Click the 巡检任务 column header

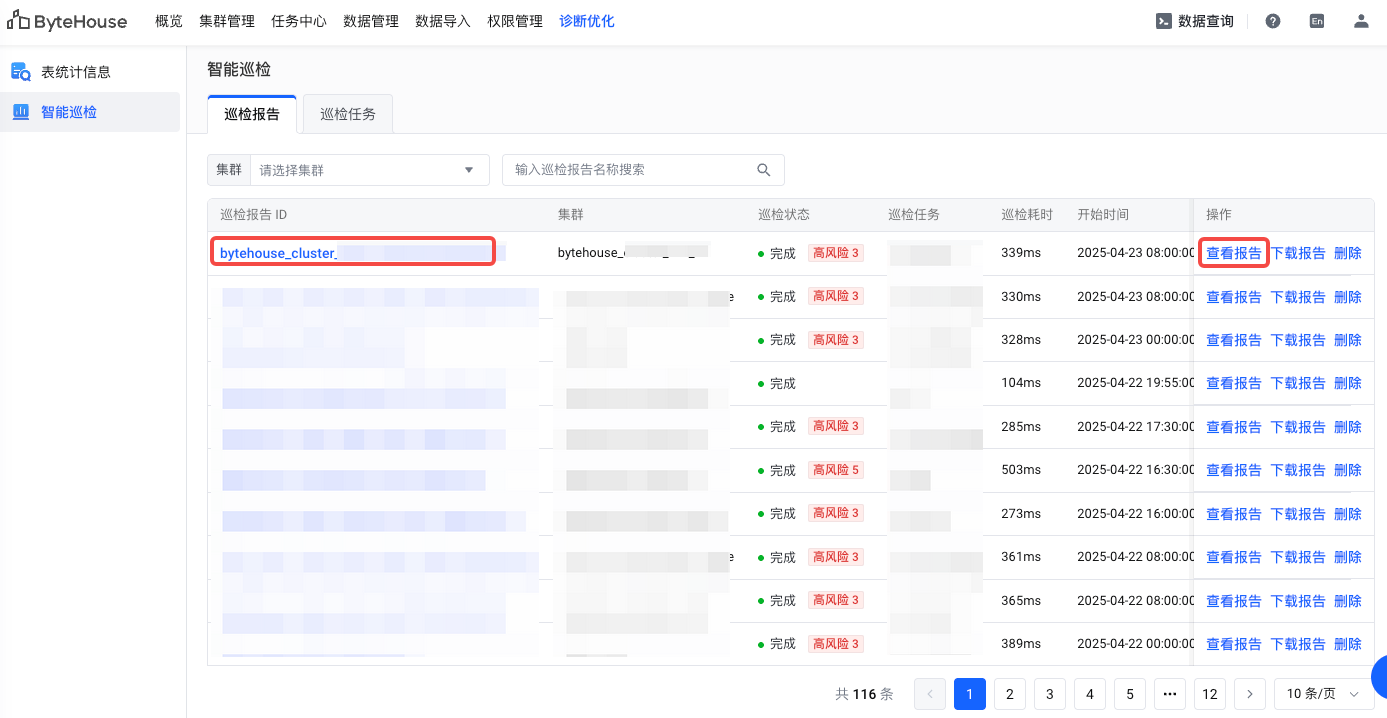click(914, 215)
